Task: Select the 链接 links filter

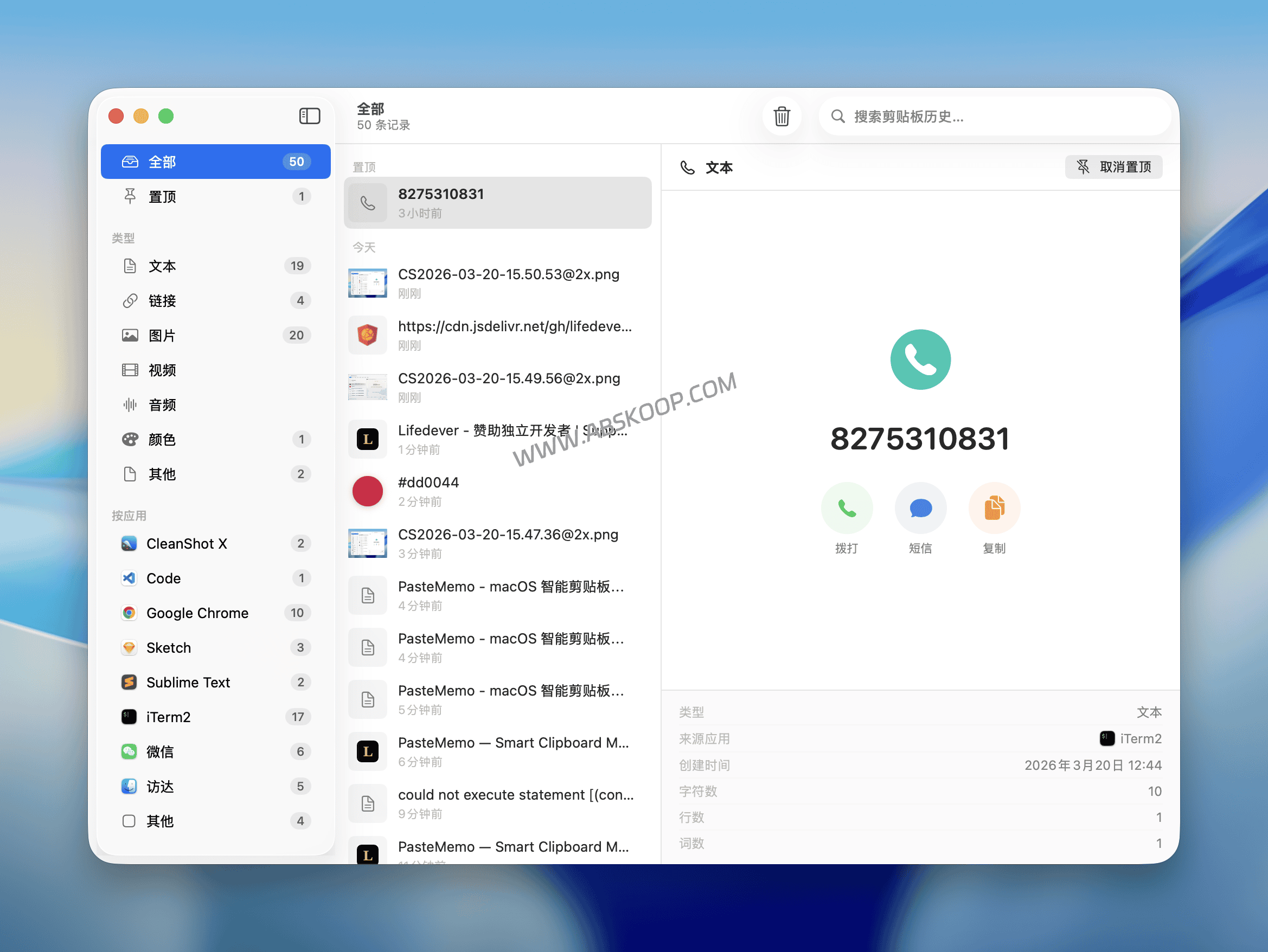Action: coord(162,300)
